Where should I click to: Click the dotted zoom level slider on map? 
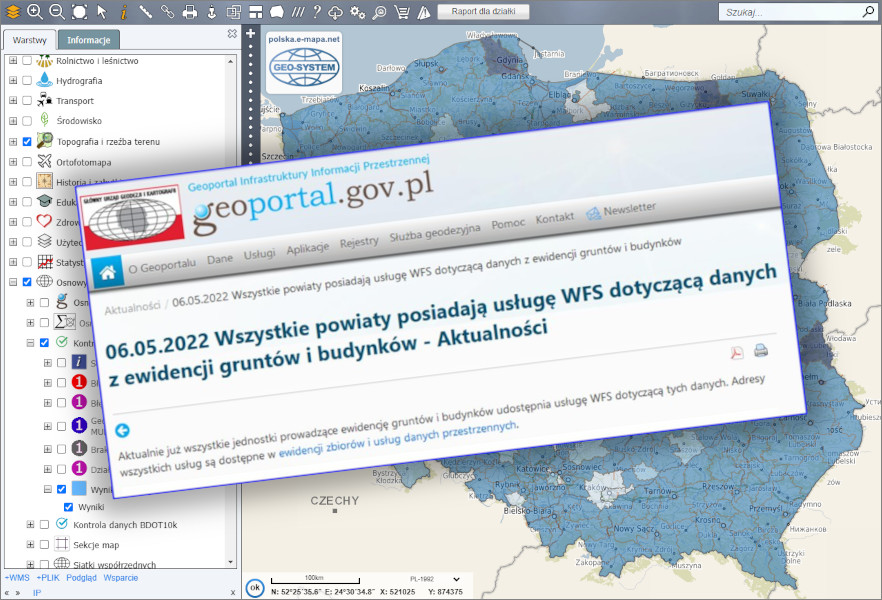pos(251,104)
